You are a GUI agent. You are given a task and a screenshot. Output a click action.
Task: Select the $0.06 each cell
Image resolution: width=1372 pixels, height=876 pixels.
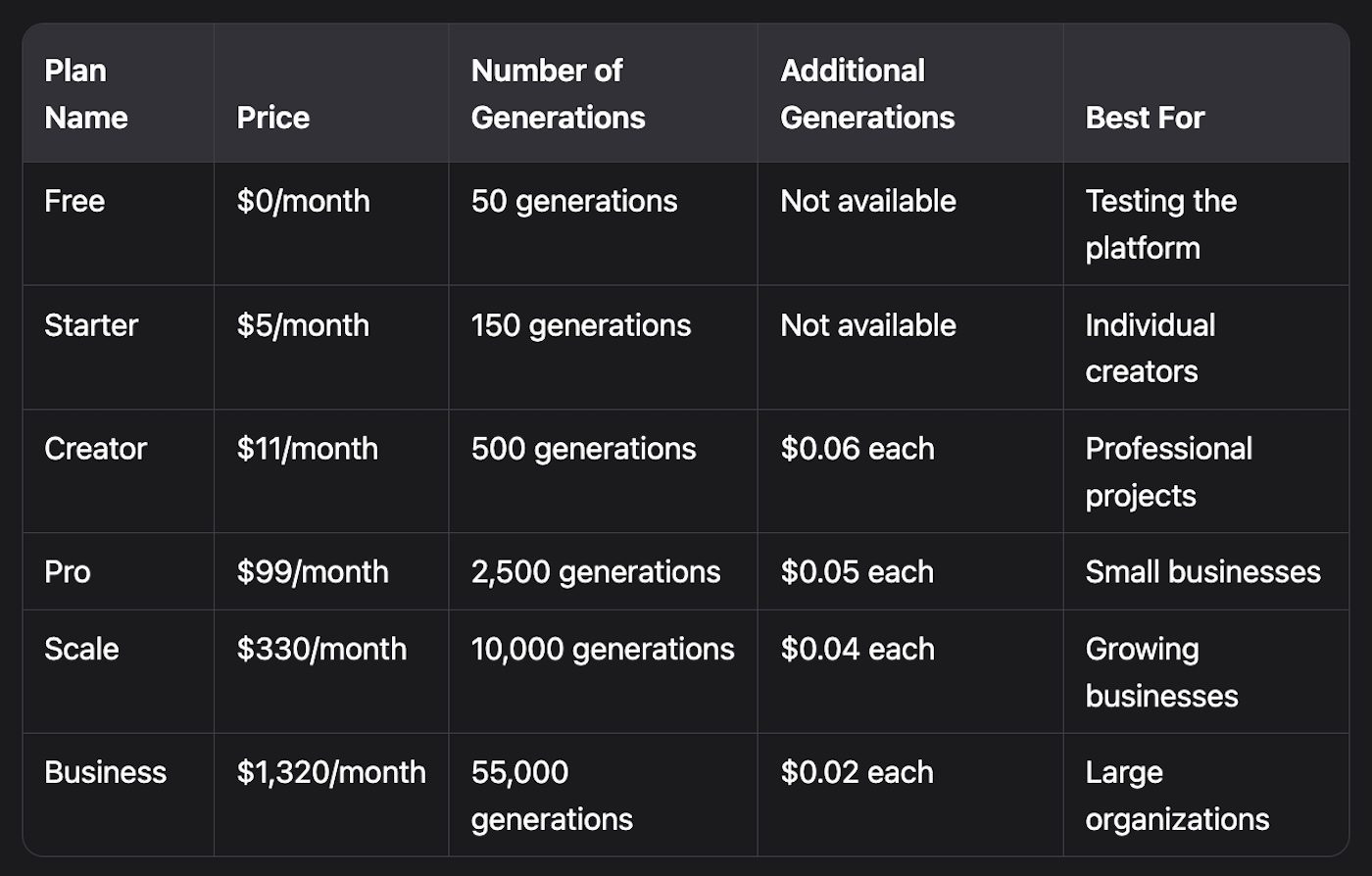[857, 449]
